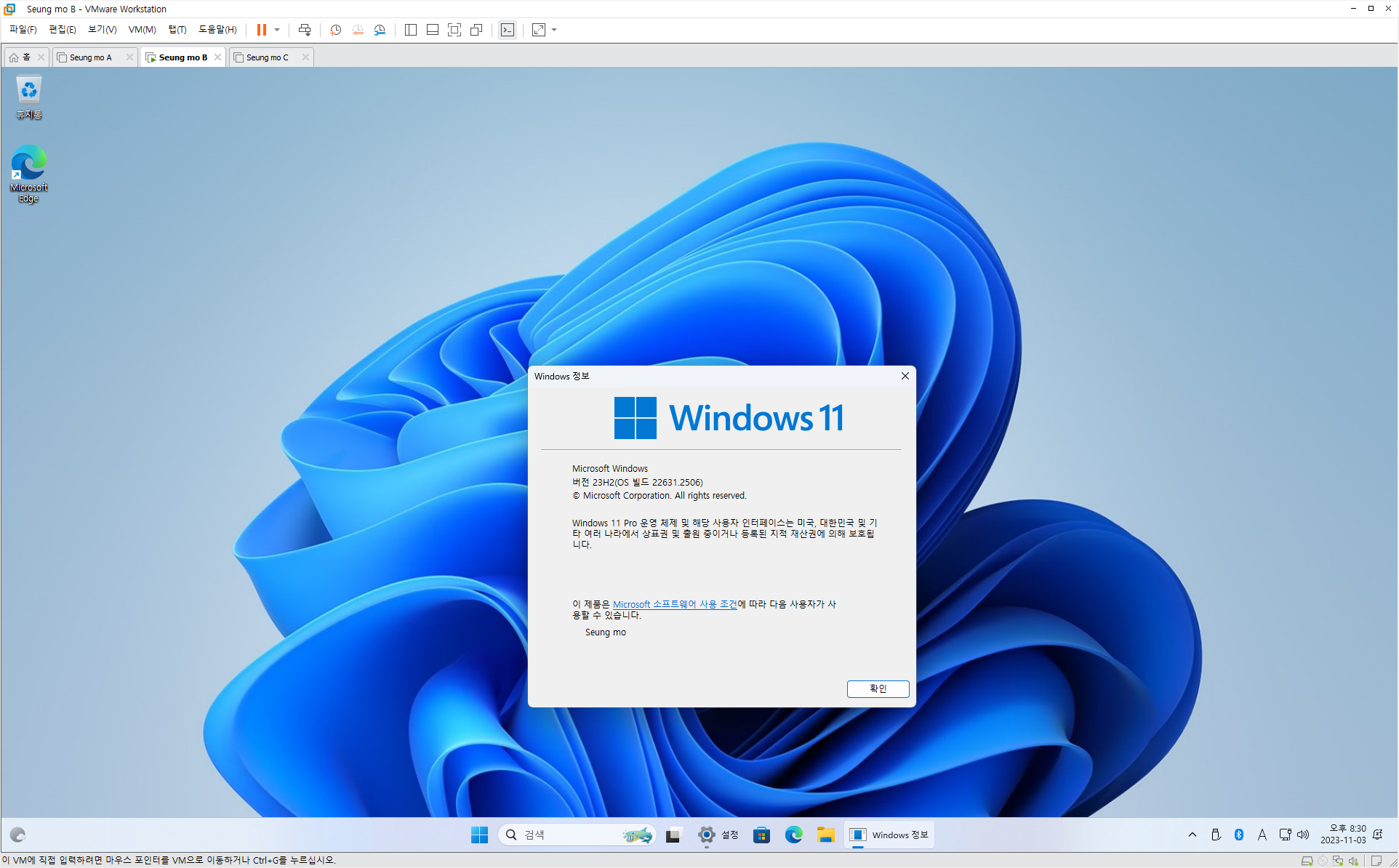1399x868 pixels.
Task: Toggle the console view toolbar button
Action: point(508,30)
